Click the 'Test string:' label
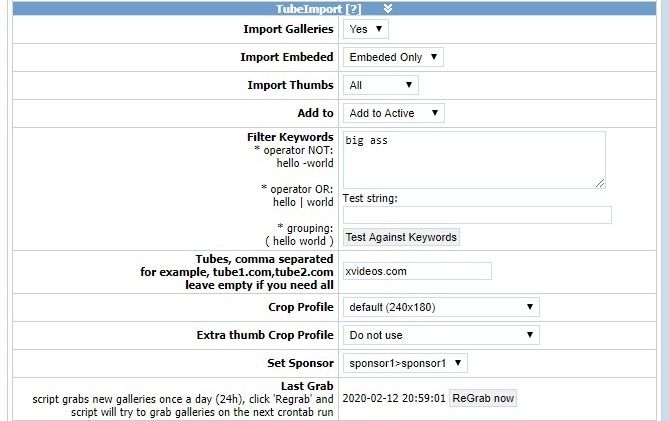This screenshot has height=421, width=669. (x=370, y=198)
